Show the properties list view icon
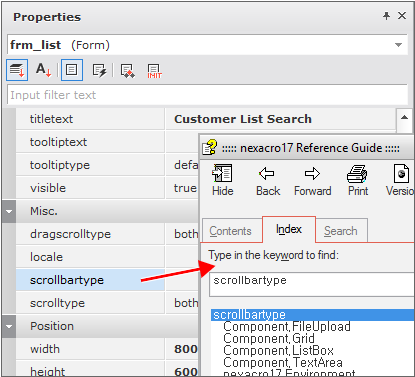 point(72,70)
